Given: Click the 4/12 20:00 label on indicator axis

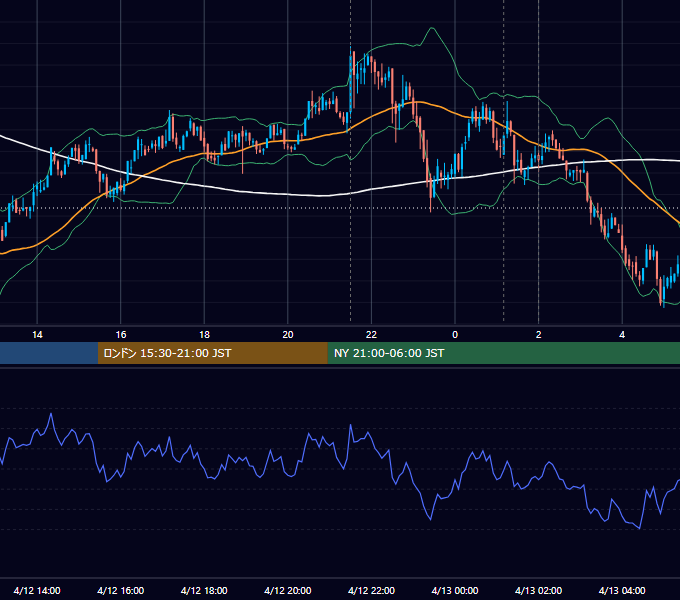Looking at the screenshot, I should point(288,590).
